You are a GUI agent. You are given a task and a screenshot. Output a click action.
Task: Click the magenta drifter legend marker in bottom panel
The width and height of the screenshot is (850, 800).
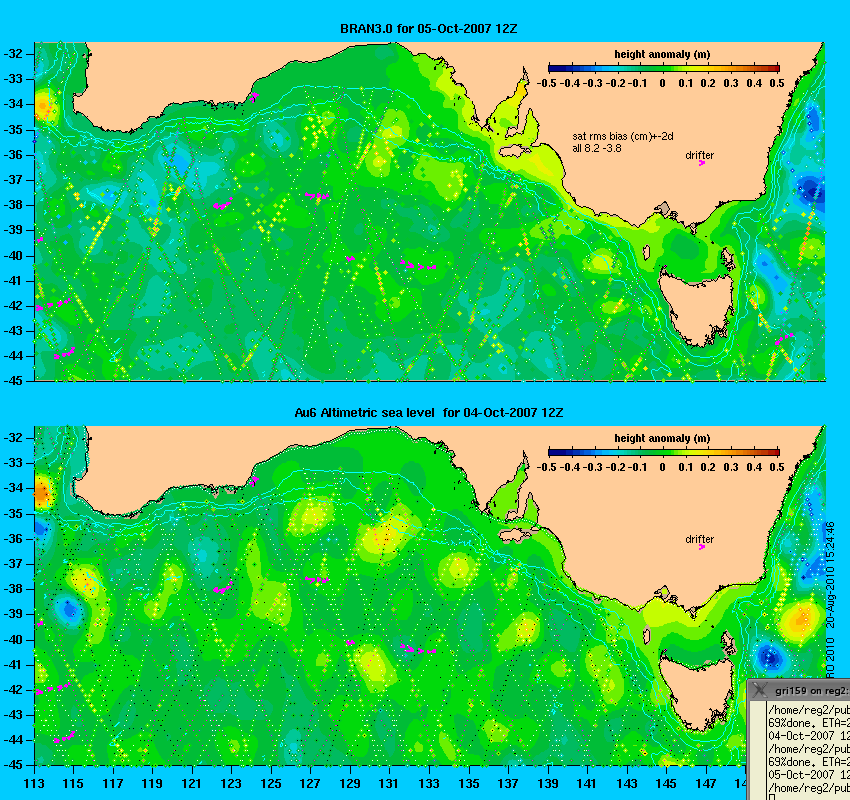701,547
